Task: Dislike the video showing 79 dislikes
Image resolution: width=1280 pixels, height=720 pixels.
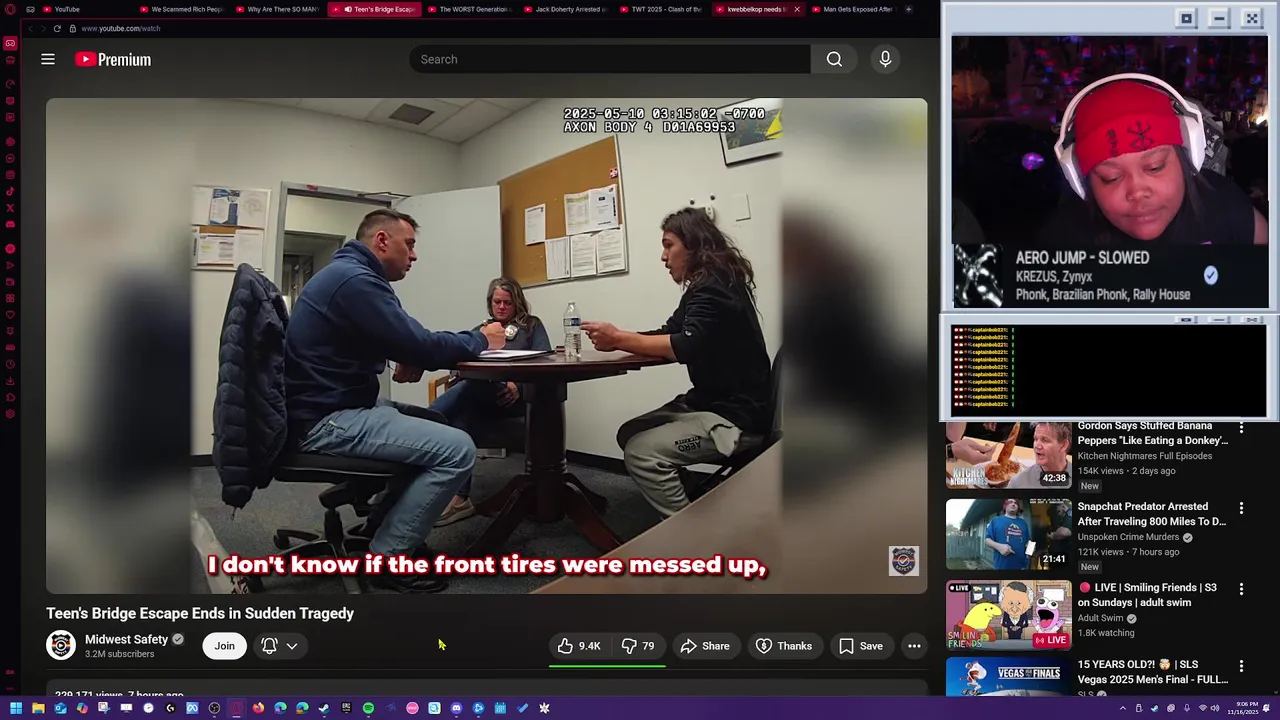Action: point(637,646)
